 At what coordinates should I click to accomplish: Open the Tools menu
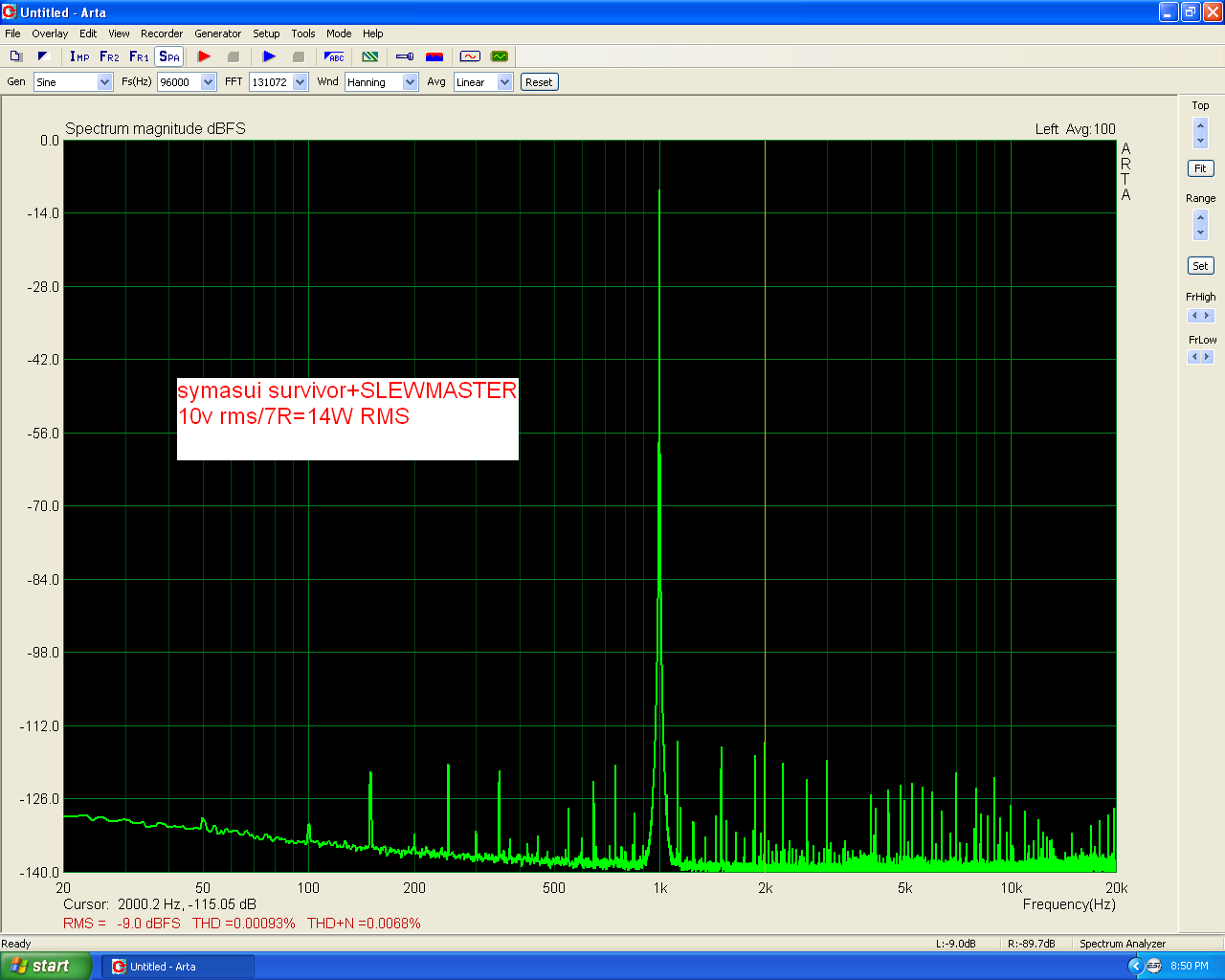[x=303, y=33]
